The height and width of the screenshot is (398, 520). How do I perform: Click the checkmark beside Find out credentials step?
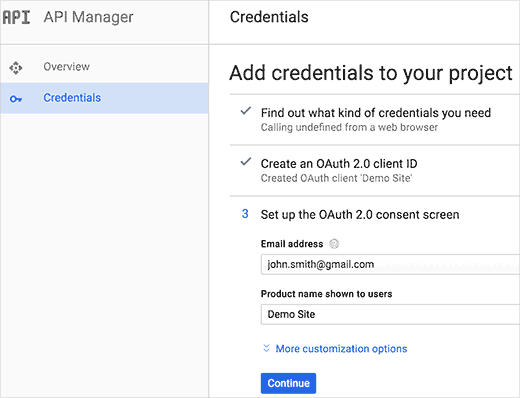click(246, 111)
